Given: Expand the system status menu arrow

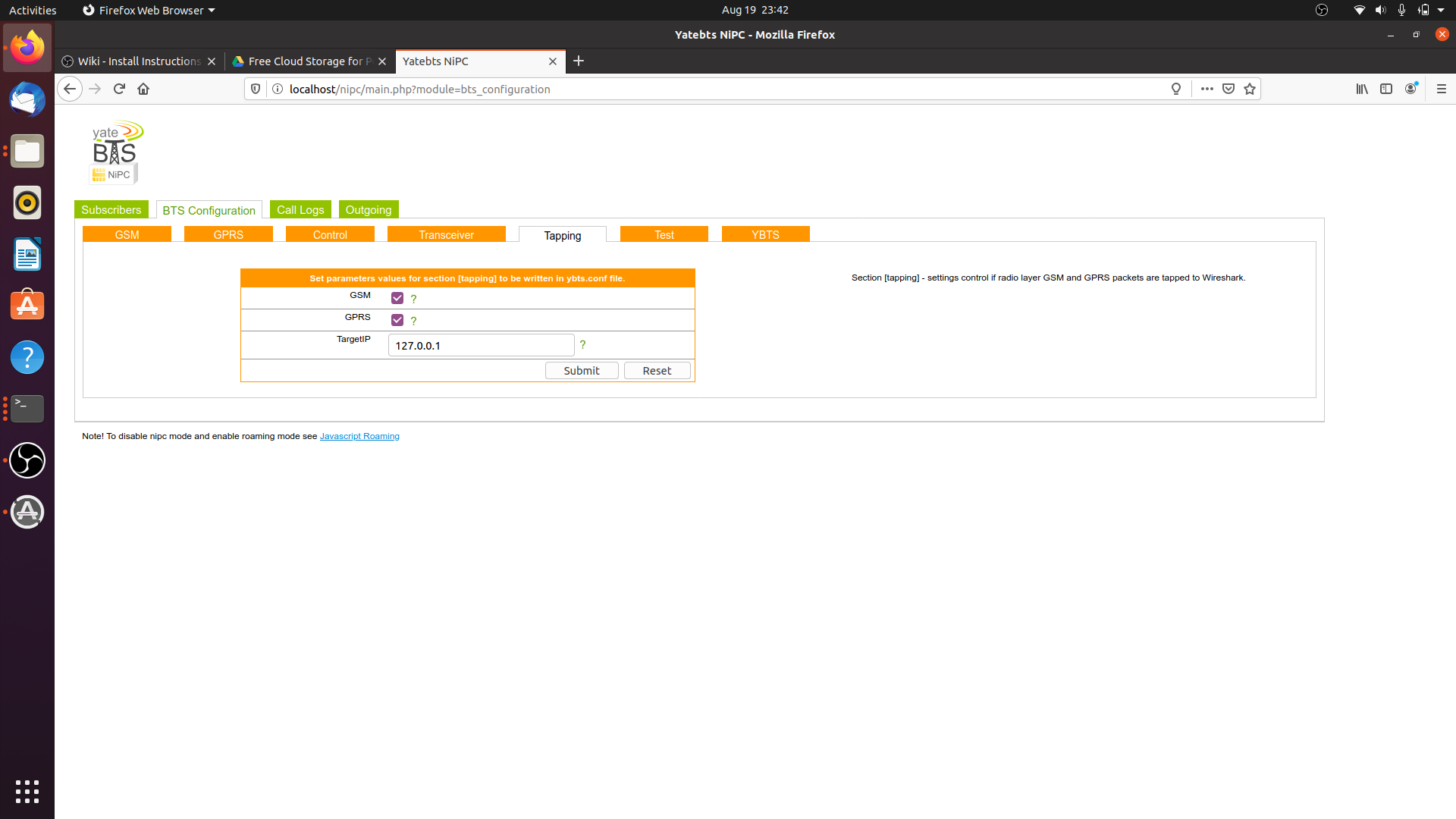Looking at the screenshot, I should [x=1441, y=10].
